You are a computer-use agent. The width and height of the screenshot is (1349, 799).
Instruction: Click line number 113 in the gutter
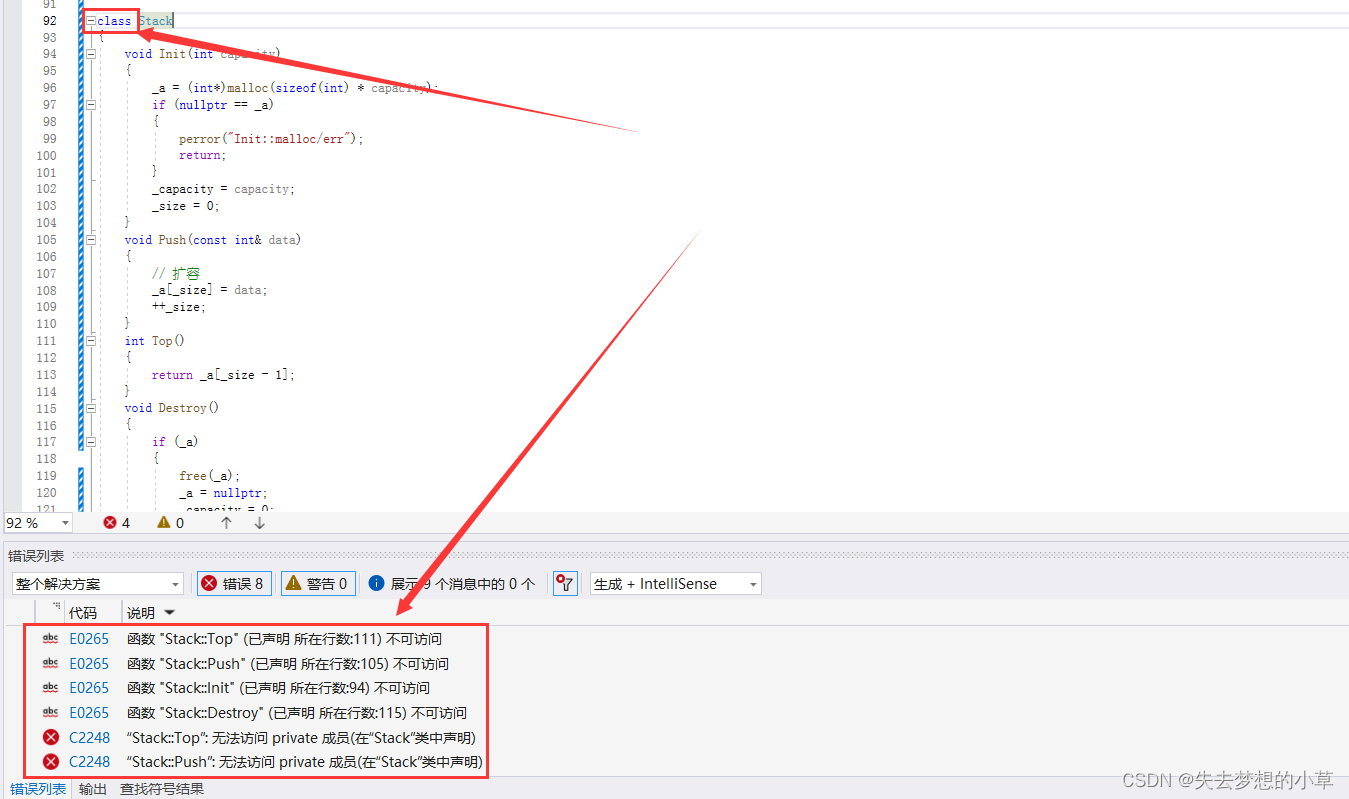(46, 375)
